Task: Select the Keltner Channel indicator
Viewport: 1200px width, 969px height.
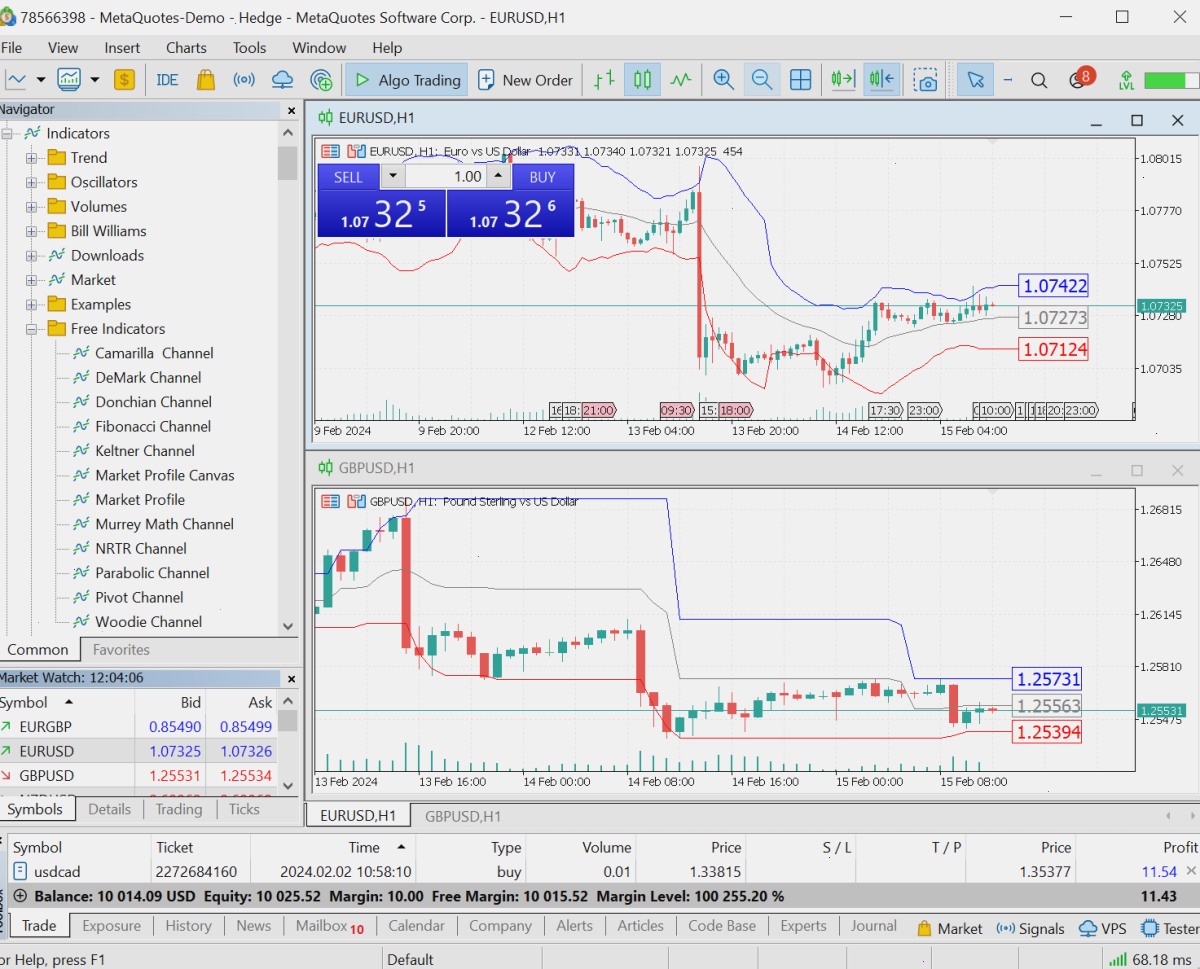Action: (145, 451)
